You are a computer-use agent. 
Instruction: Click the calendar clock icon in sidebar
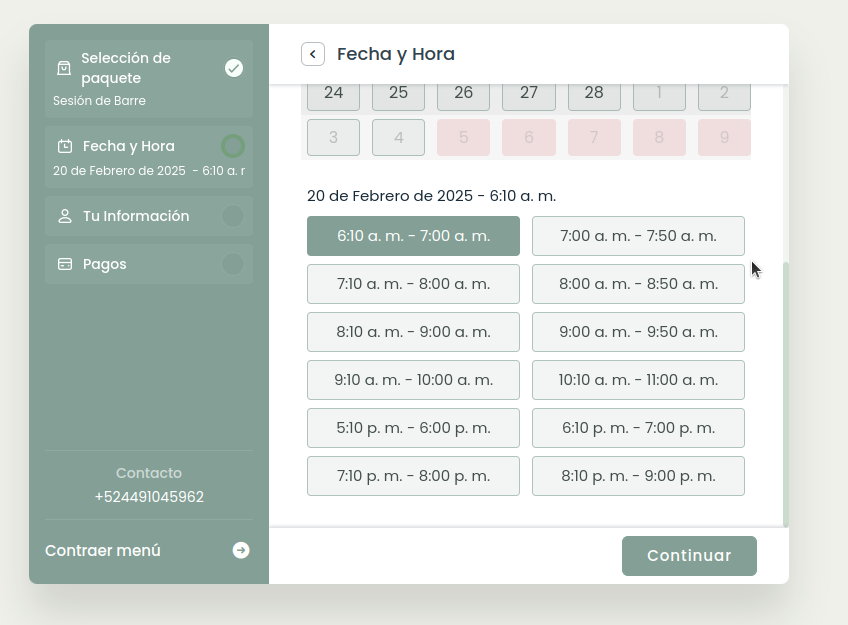click(x=65, y=146)
